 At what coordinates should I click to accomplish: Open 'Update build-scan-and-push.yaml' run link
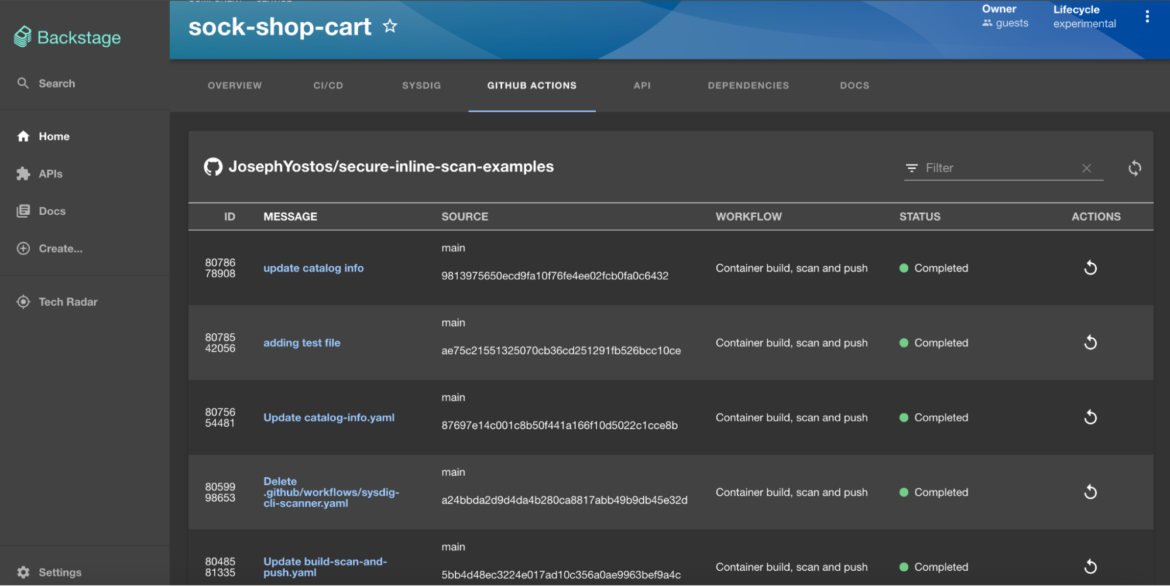325,567
